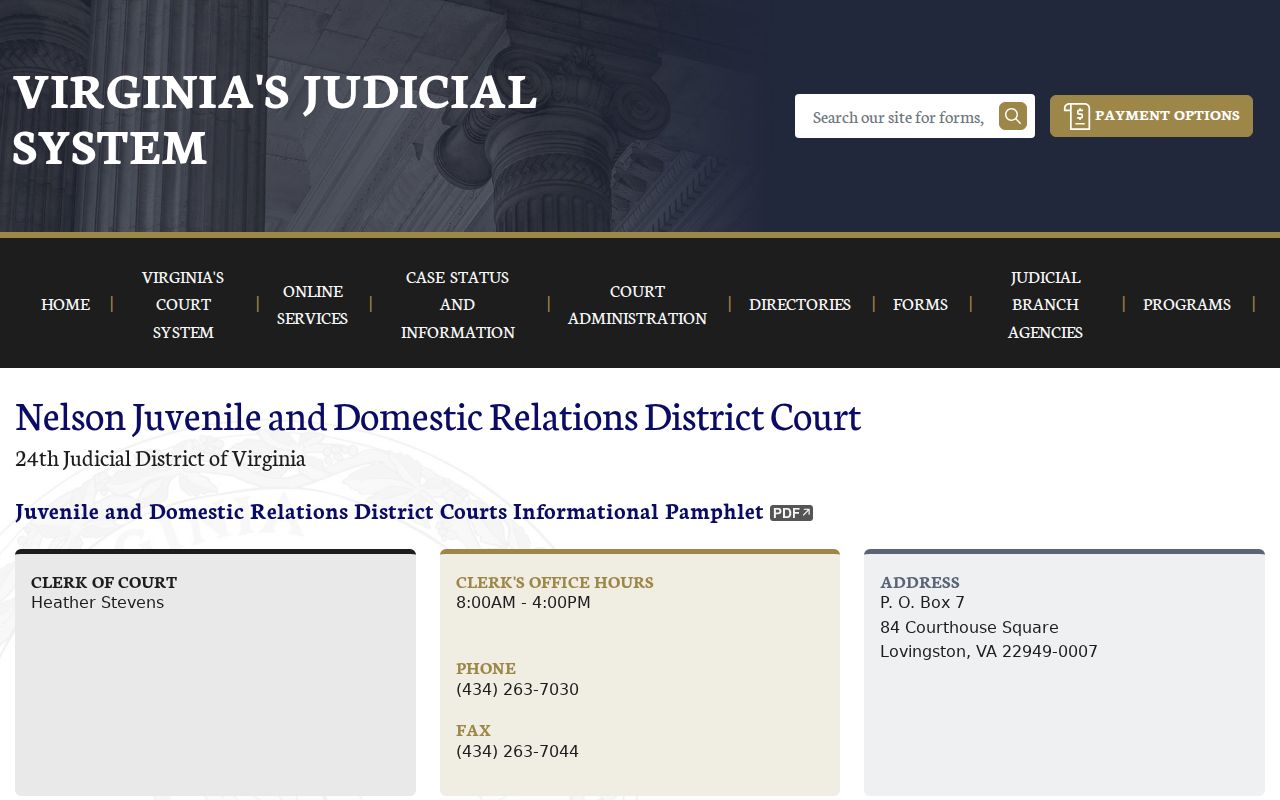
Task: Click the PDF badge beside the pamphlet link
Action: coord(791,513)
